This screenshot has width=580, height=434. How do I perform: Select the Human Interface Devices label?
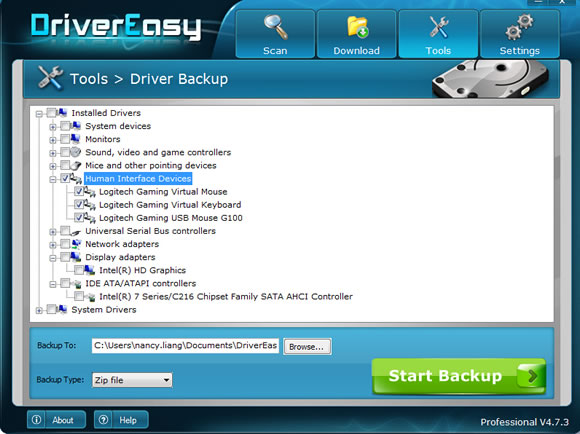click(138, 179)
